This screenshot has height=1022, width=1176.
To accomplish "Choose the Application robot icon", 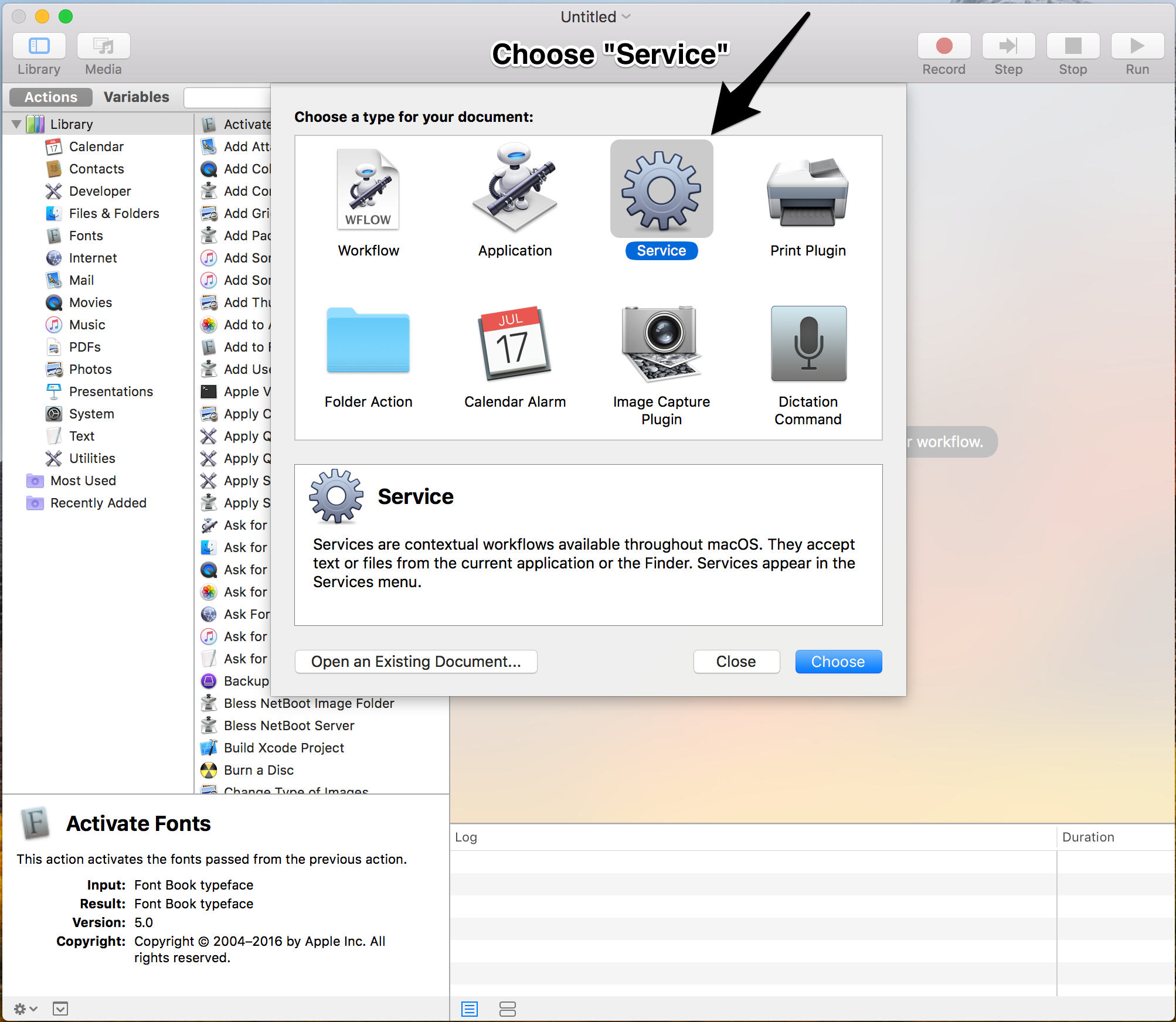I will tap(515, 189).
